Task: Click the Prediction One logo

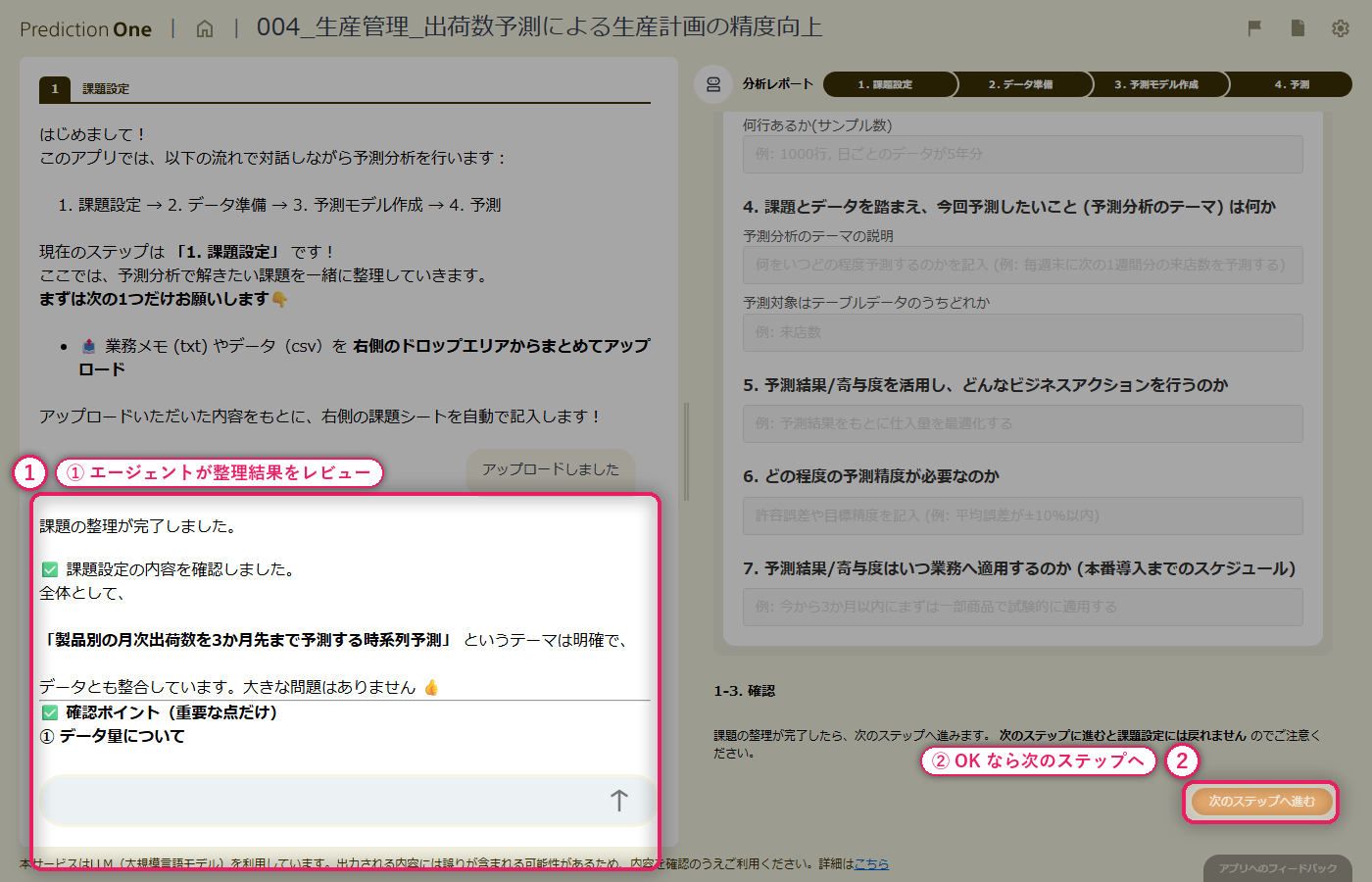Action: pos(85,29)
